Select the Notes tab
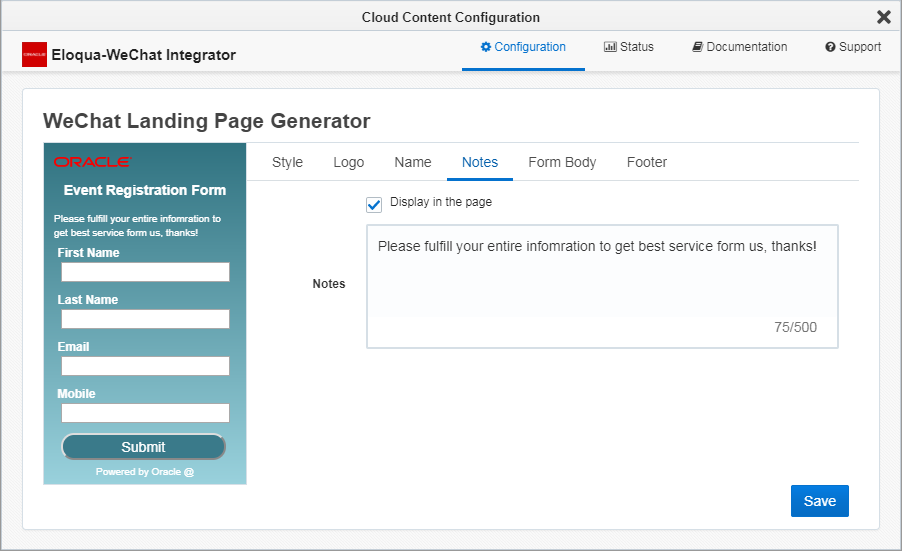Screen dimensions: 902x551 pos(480,162)
